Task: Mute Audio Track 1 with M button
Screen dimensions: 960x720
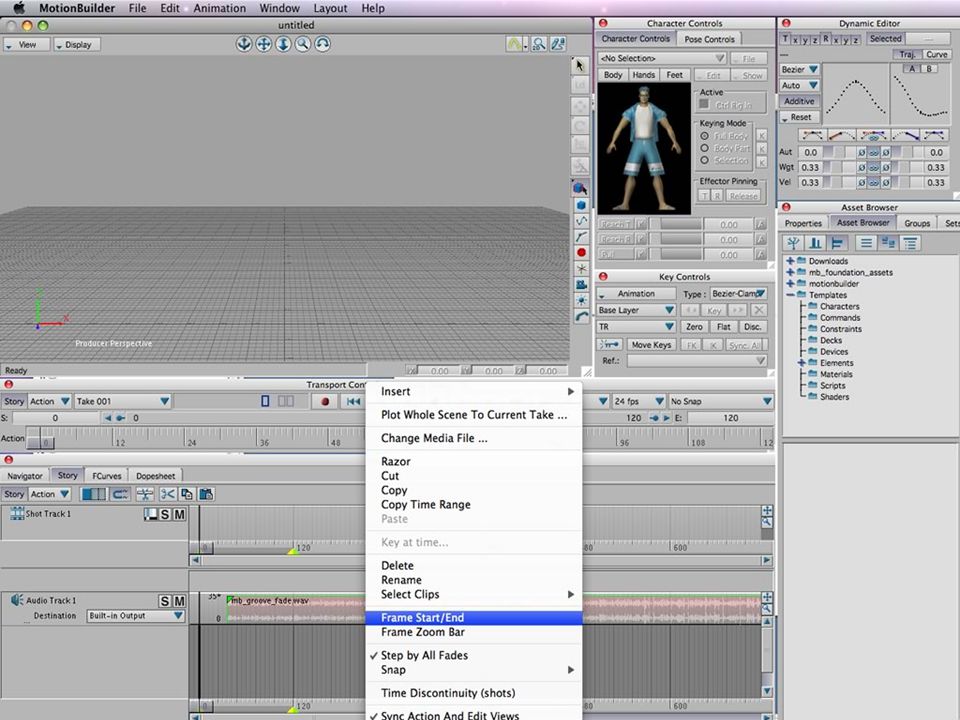Action: tap(179, 601)
